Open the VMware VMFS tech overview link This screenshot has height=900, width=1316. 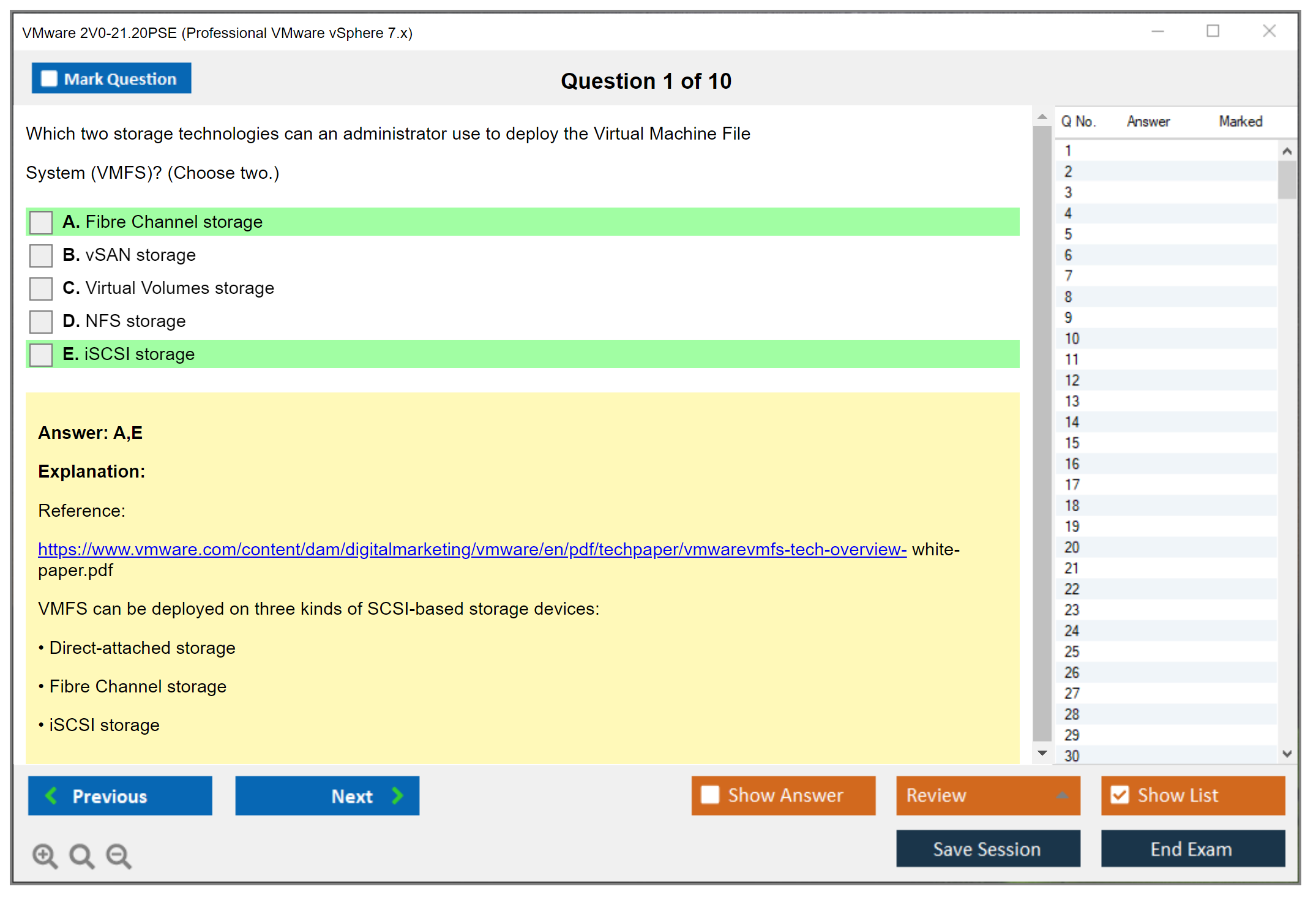click(x=471, y=549)
